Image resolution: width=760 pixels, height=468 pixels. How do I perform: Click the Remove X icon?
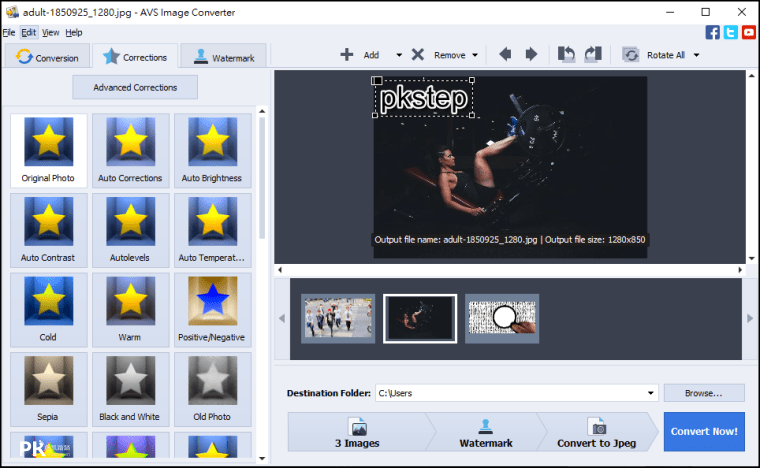(x=418, y=55)
